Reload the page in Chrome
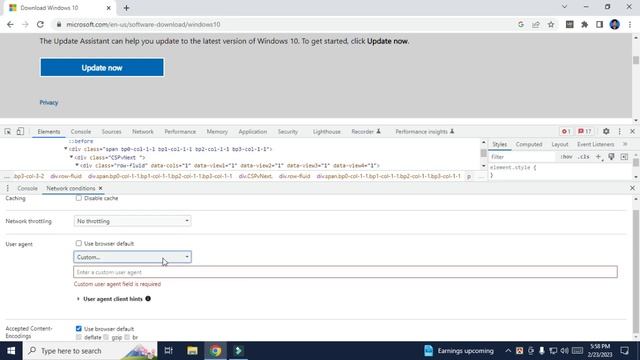640x360 pixels. 40,24
